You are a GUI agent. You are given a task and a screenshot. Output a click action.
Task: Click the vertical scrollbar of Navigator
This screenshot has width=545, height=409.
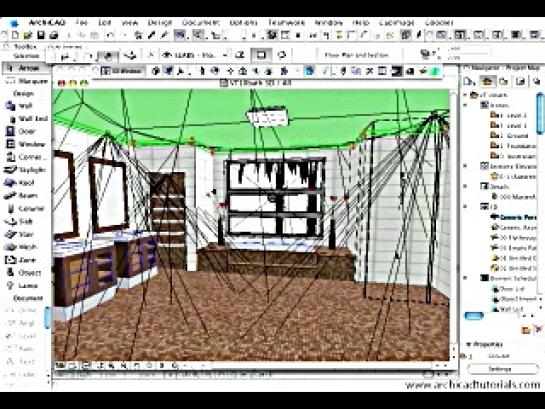[x=540, y=114]
